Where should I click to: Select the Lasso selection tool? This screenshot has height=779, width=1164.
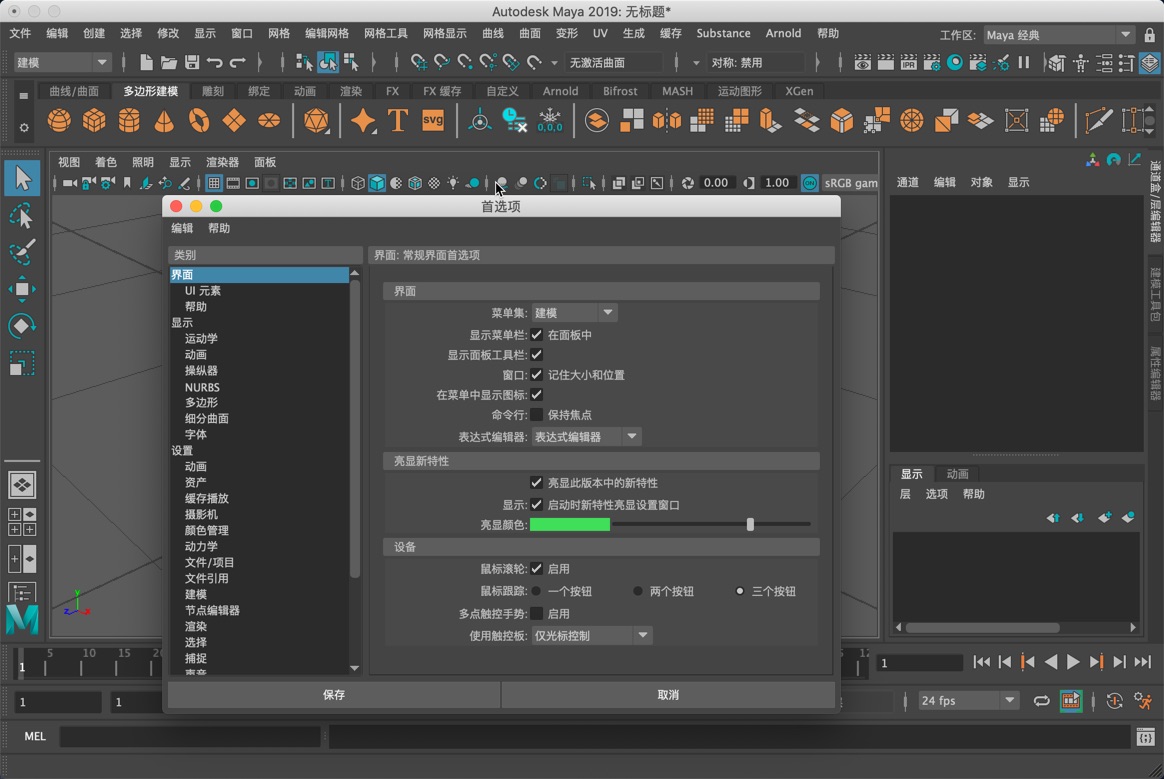point(22,217)
